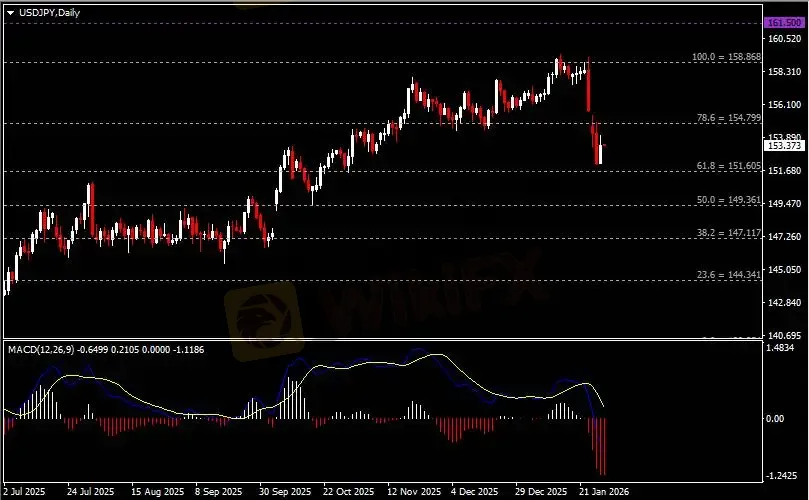Click the 4 Dec 2025 date label
The image size is (809, 500).
click(475, 491)
